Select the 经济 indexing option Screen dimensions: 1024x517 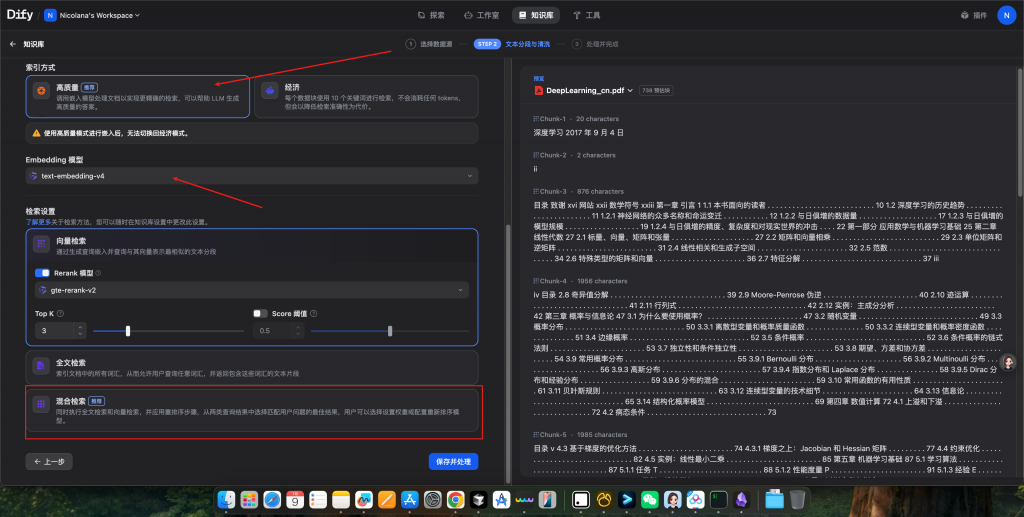365,96
